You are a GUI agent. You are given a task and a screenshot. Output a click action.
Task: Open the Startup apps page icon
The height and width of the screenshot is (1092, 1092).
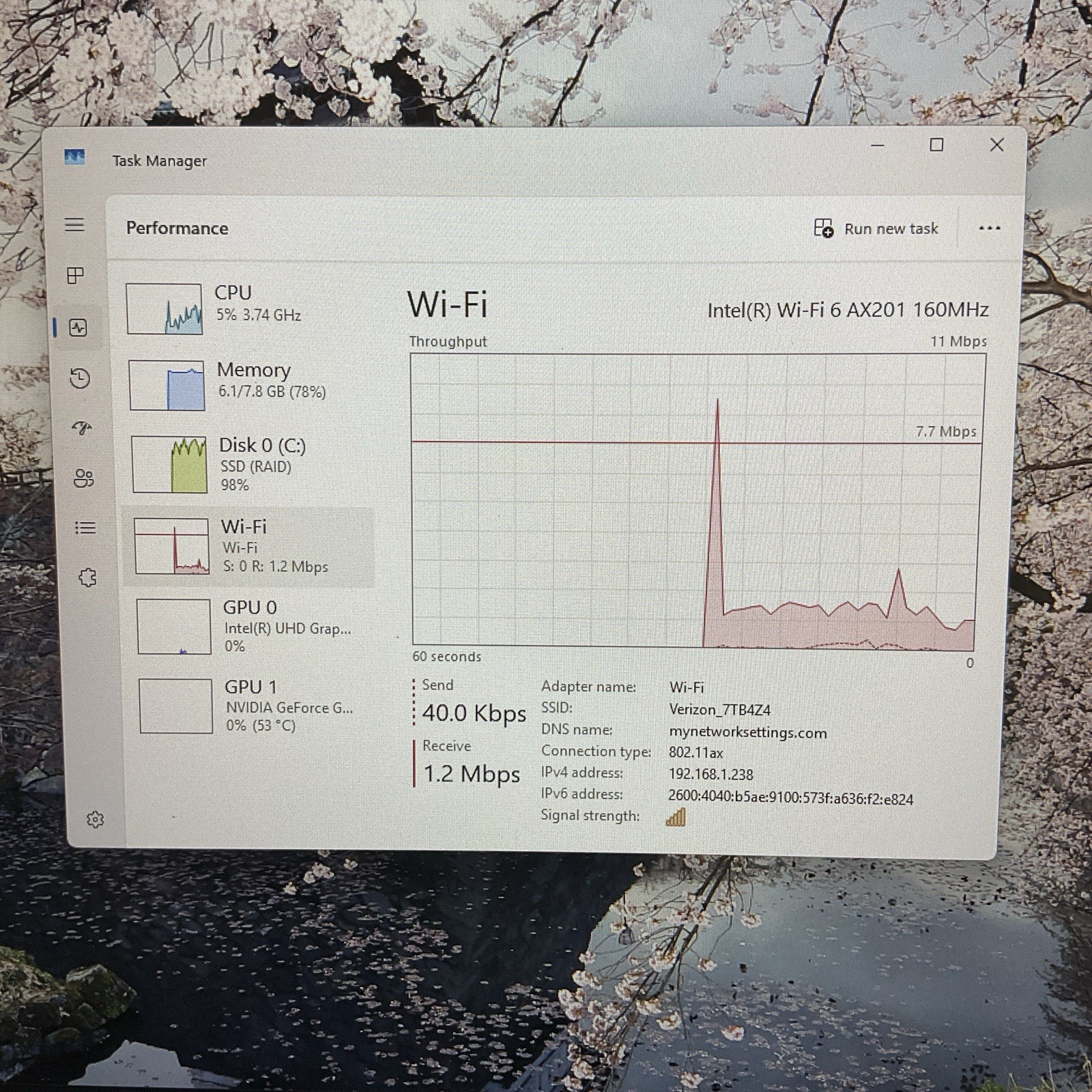(x=82, y=428)
